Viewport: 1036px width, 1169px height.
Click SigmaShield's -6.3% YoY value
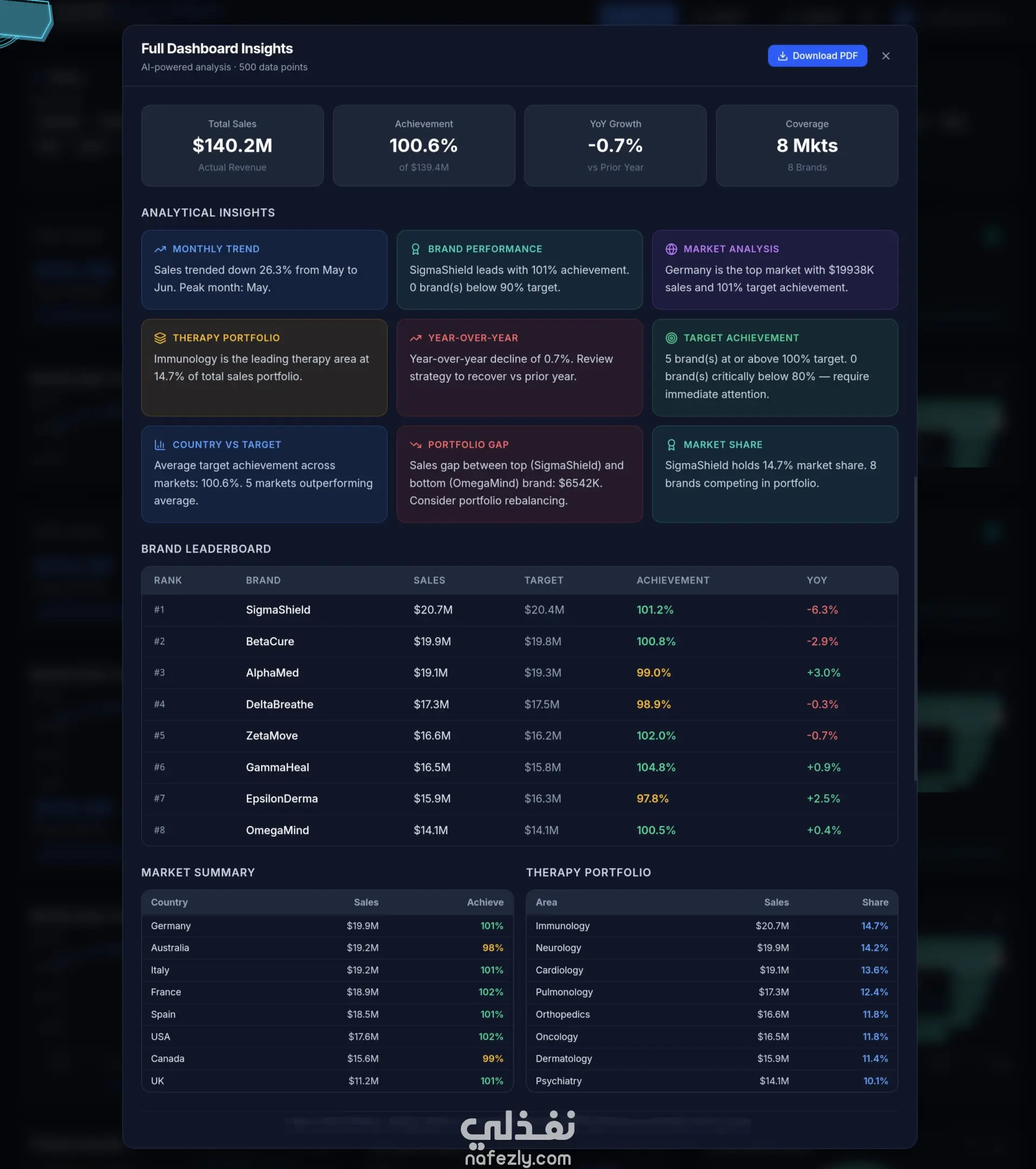click(x=822, y=610)
